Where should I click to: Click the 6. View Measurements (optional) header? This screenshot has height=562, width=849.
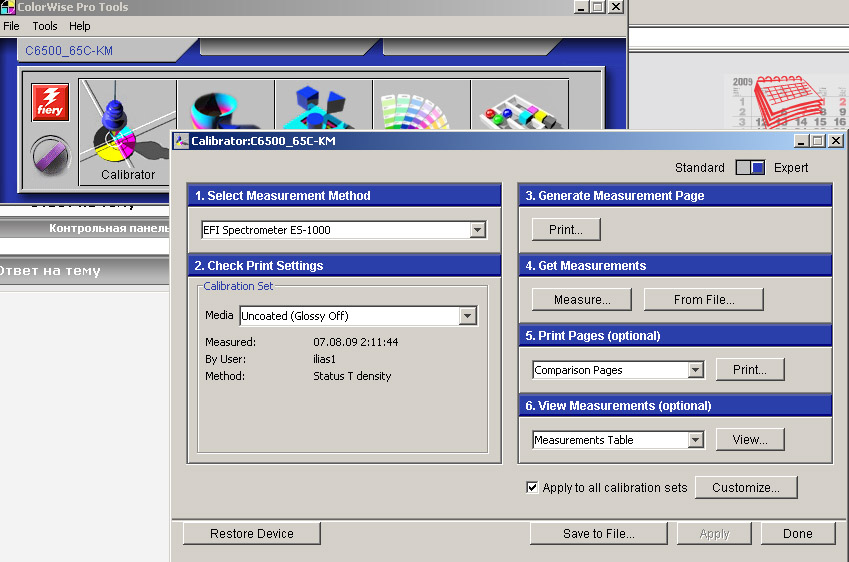pyautogui.click(x=675, y=406)
